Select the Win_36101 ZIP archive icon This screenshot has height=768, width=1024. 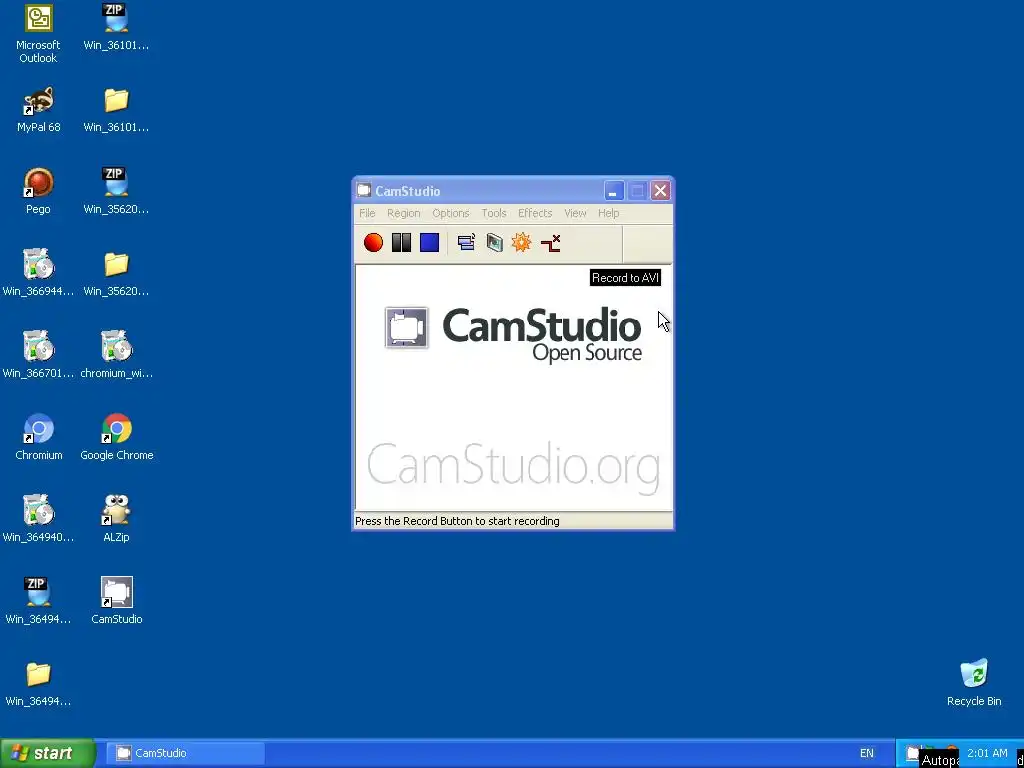tap(116, 27)
